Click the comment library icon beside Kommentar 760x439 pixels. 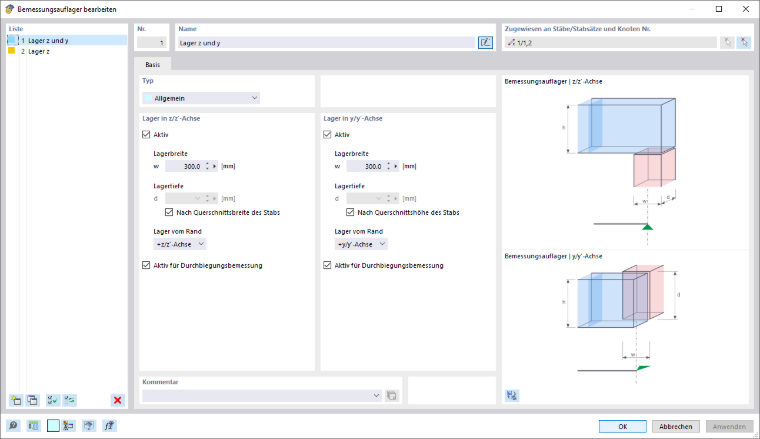[392, 396]
